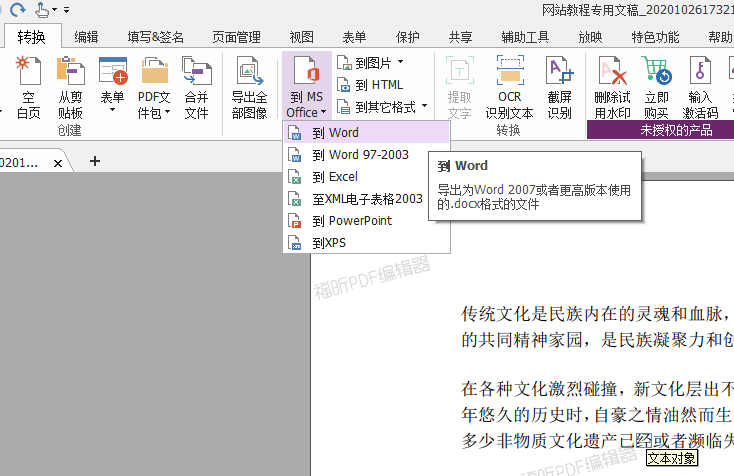Choose 到 Word from menu
The image size is (734, 476).
pos(367,132)
